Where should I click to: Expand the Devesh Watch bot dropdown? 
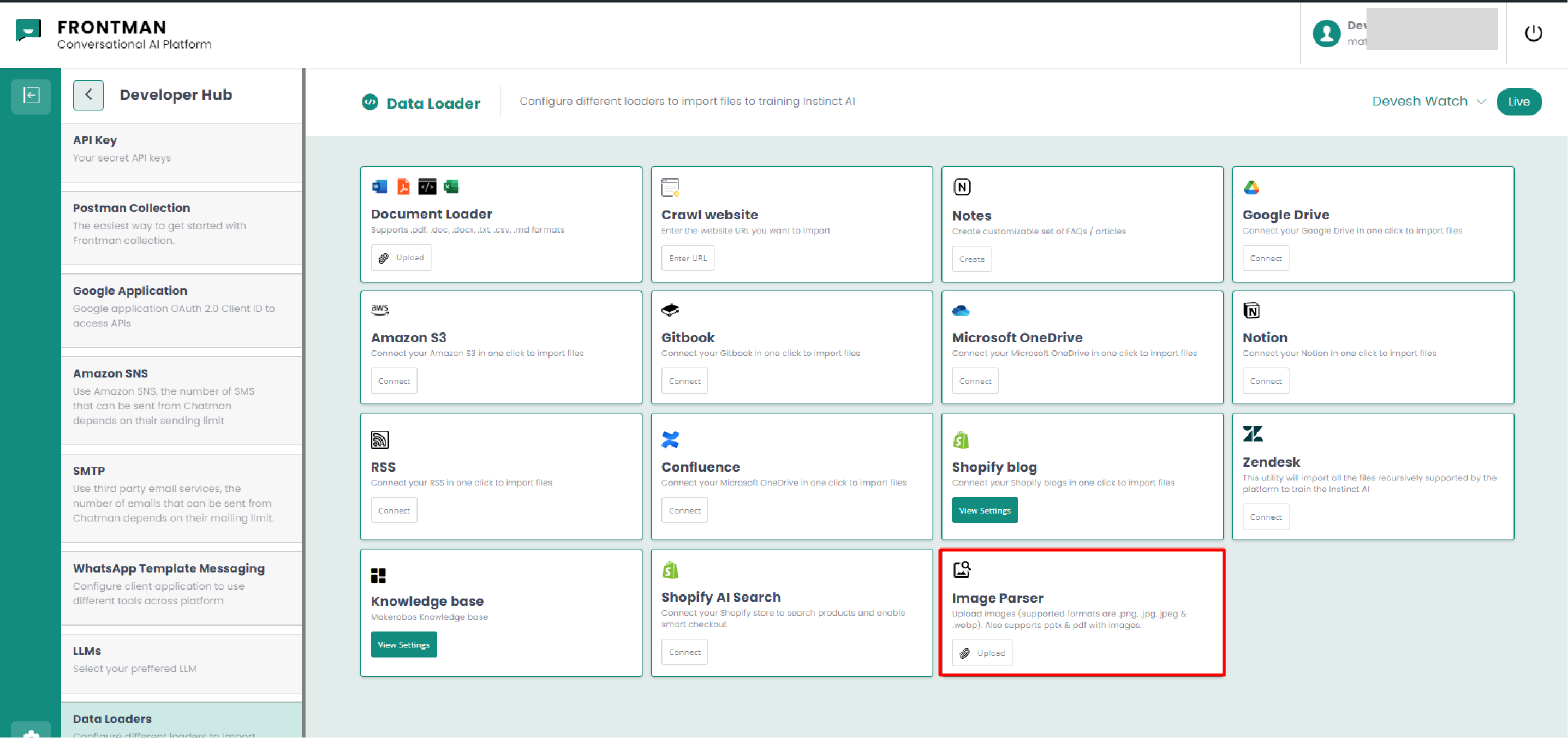coord(1429,102)
